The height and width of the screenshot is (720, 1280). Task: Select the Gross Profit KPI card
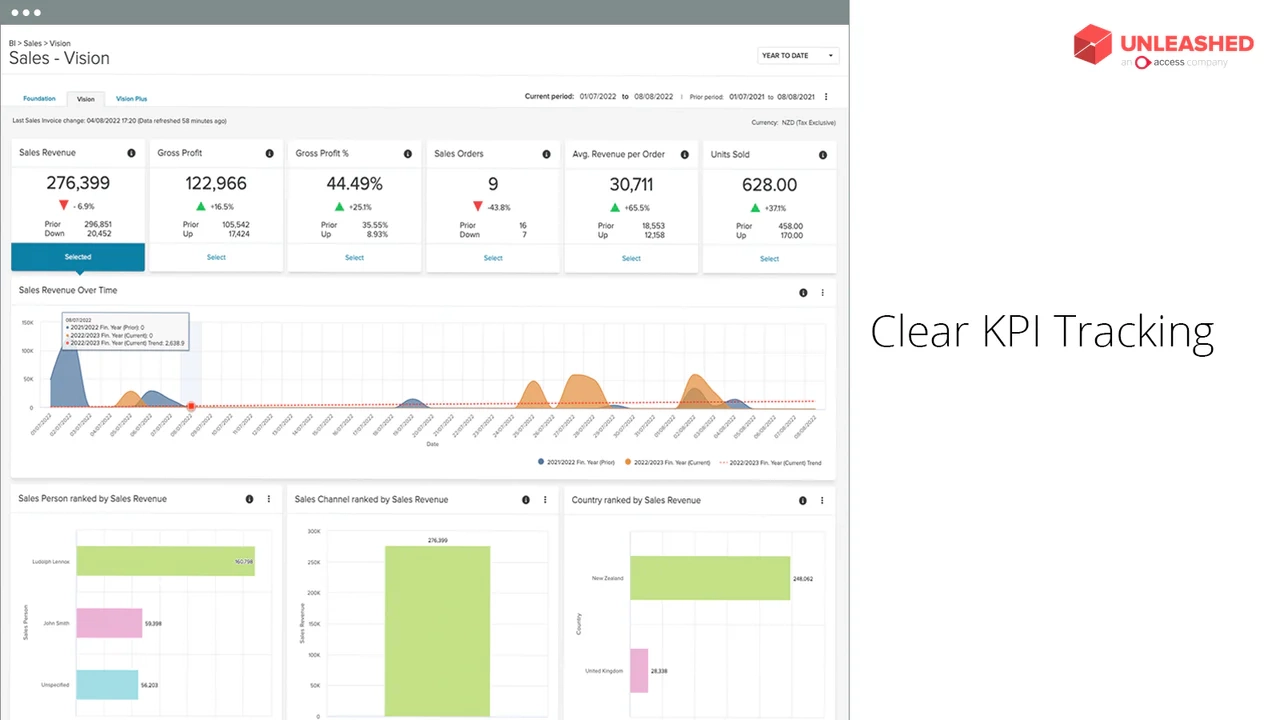(216, 257)
